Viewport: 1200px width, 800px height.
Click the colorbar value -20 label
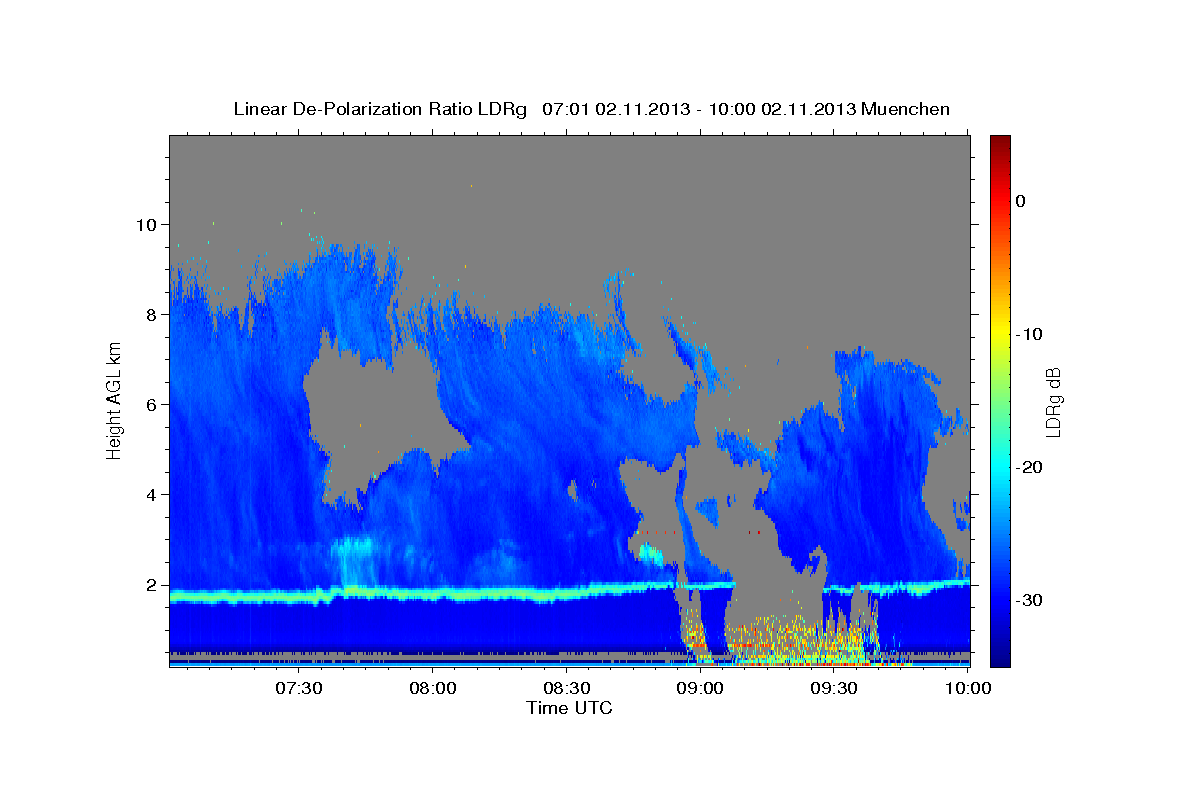(x=1029, y=467)
